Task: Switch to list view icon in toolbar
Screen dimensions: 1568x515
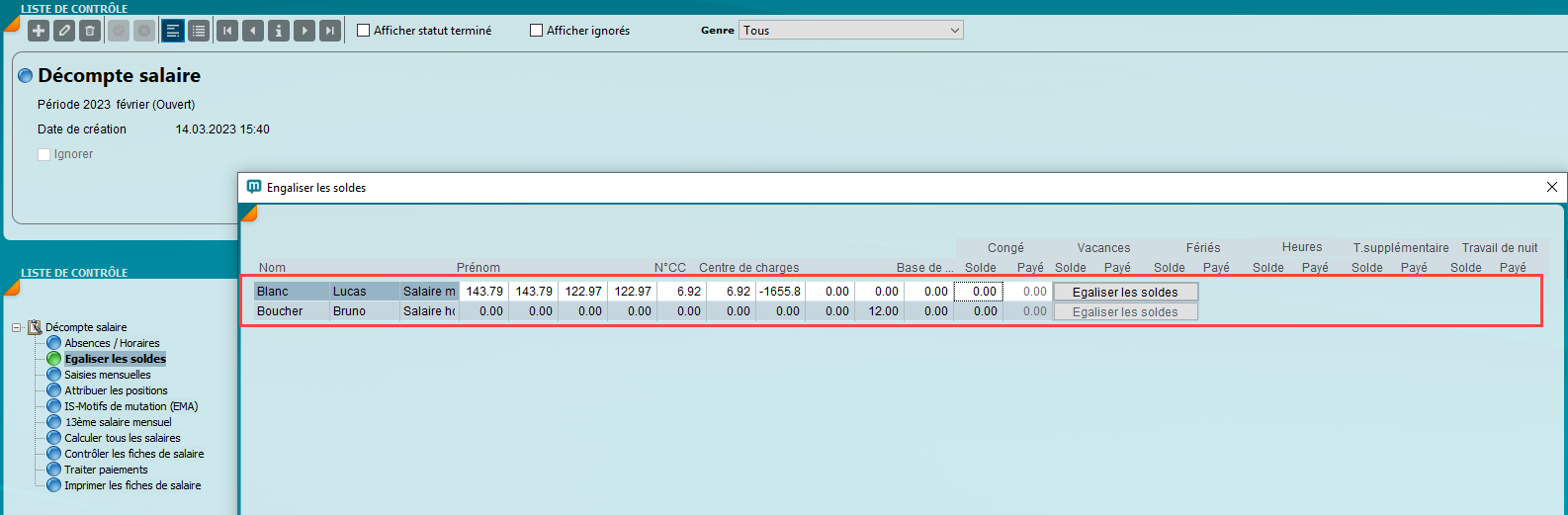Action: (199, 31)
